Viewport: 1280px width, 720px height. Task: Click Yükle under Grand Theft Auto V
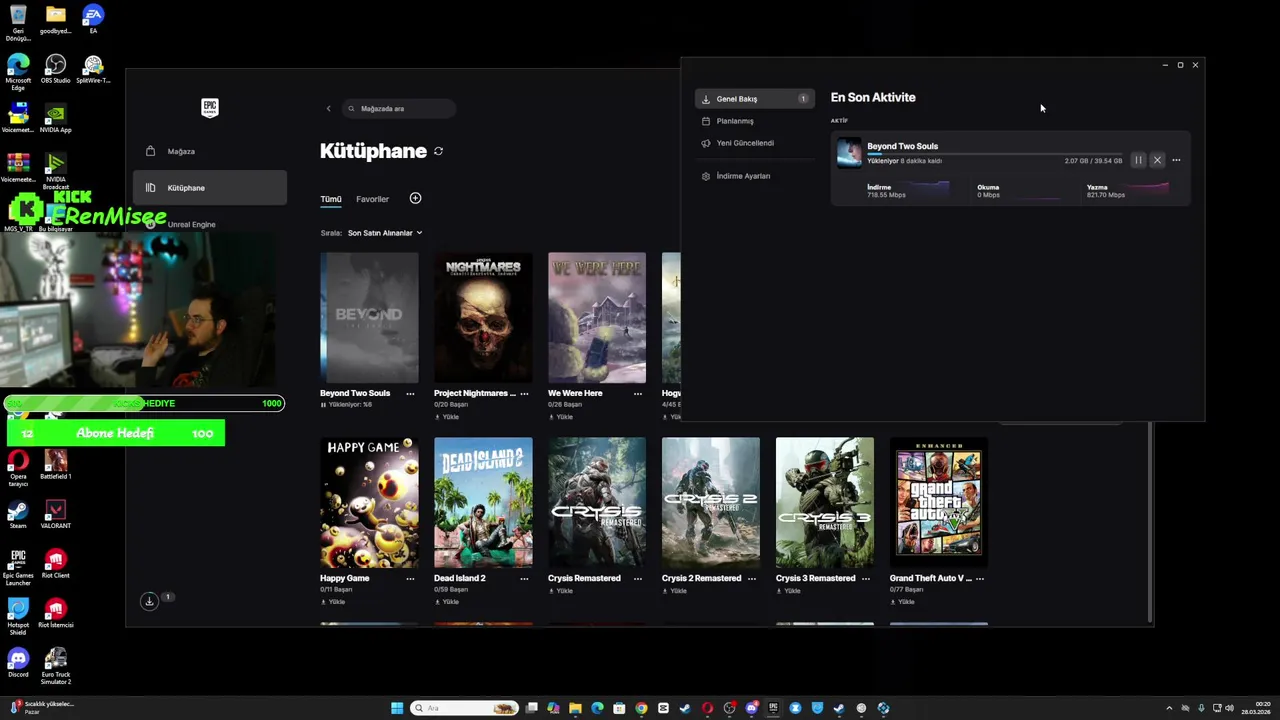point(902,602)
